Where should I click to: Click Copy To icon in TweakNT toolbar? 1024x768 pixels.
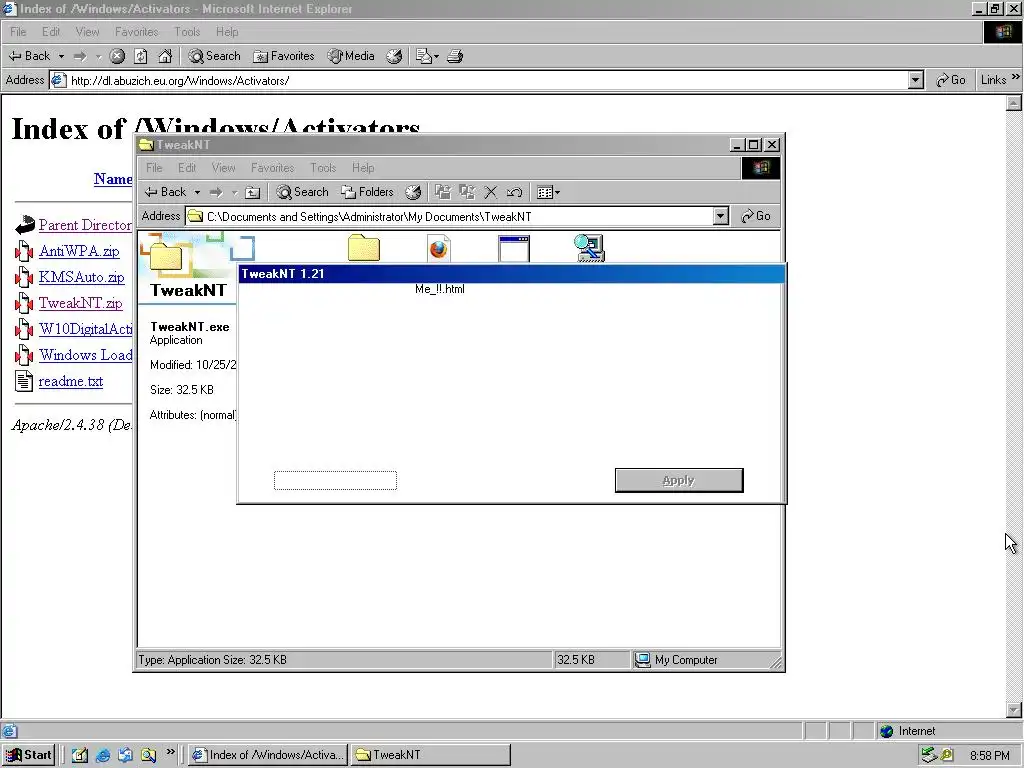(x=467, y=192)
